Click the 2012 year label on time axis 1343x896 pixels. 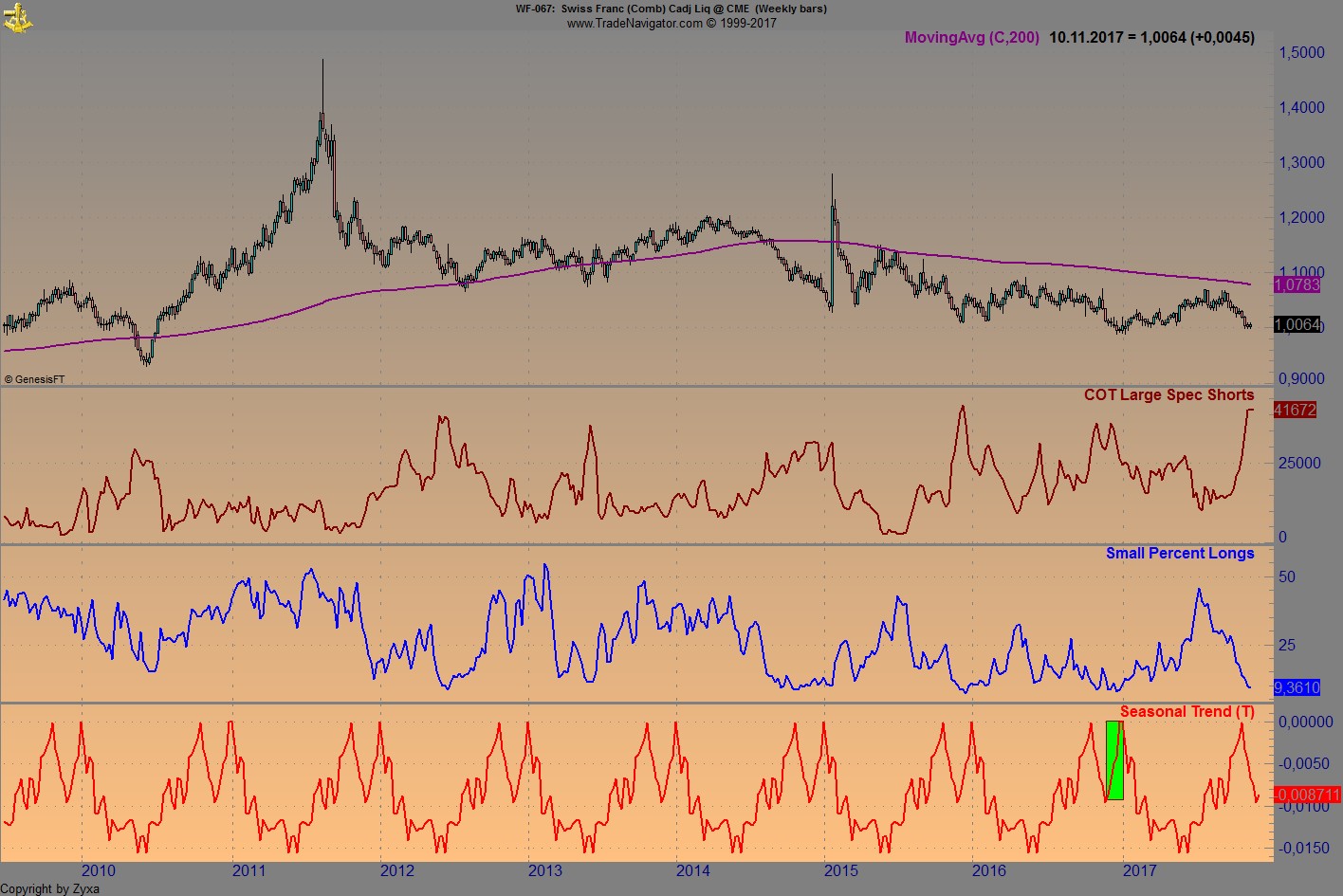396,871
